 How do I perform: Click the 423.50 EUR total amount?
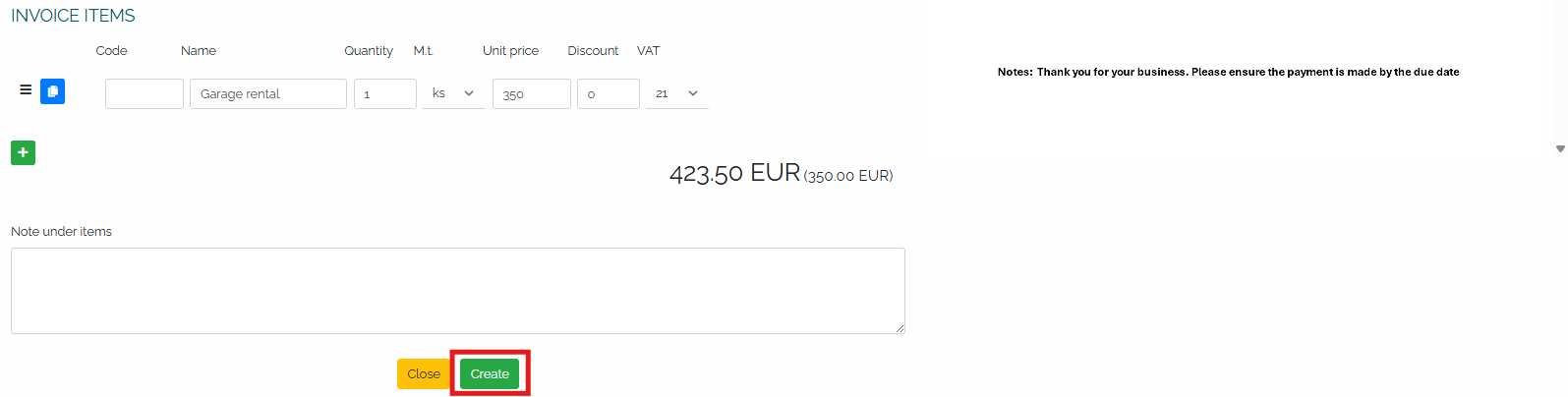(x=734, y=174)
